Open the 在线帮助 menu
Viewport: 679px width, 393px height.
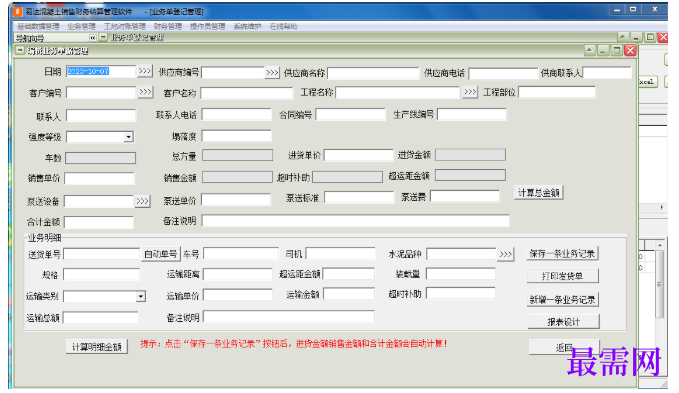click(x=283, y=26)
